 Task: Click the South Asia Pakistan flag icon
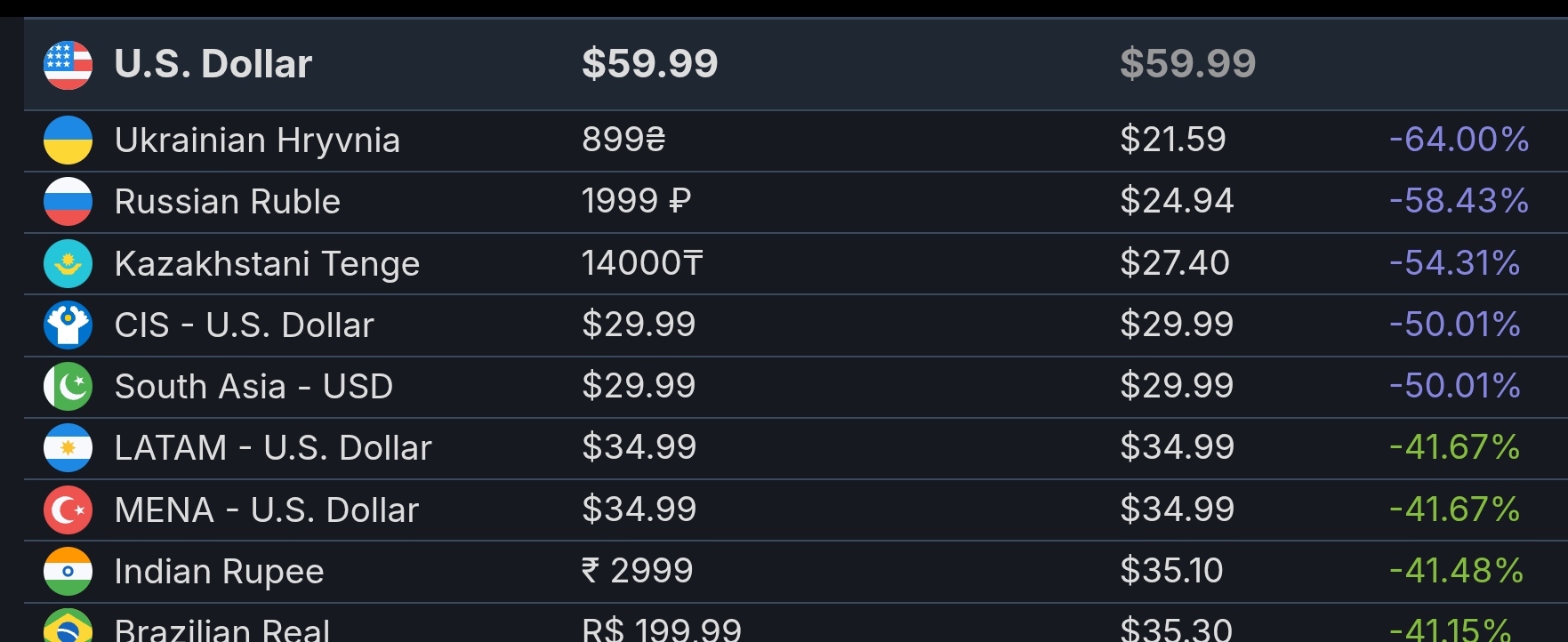(68, 387)
